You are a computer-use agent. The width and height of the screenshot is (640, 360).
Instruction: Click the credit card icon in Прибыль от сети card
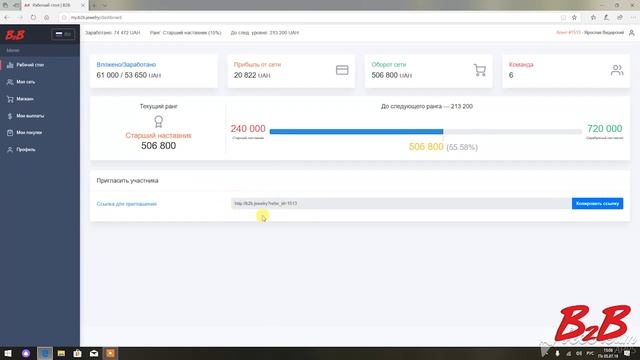point(342,70)
